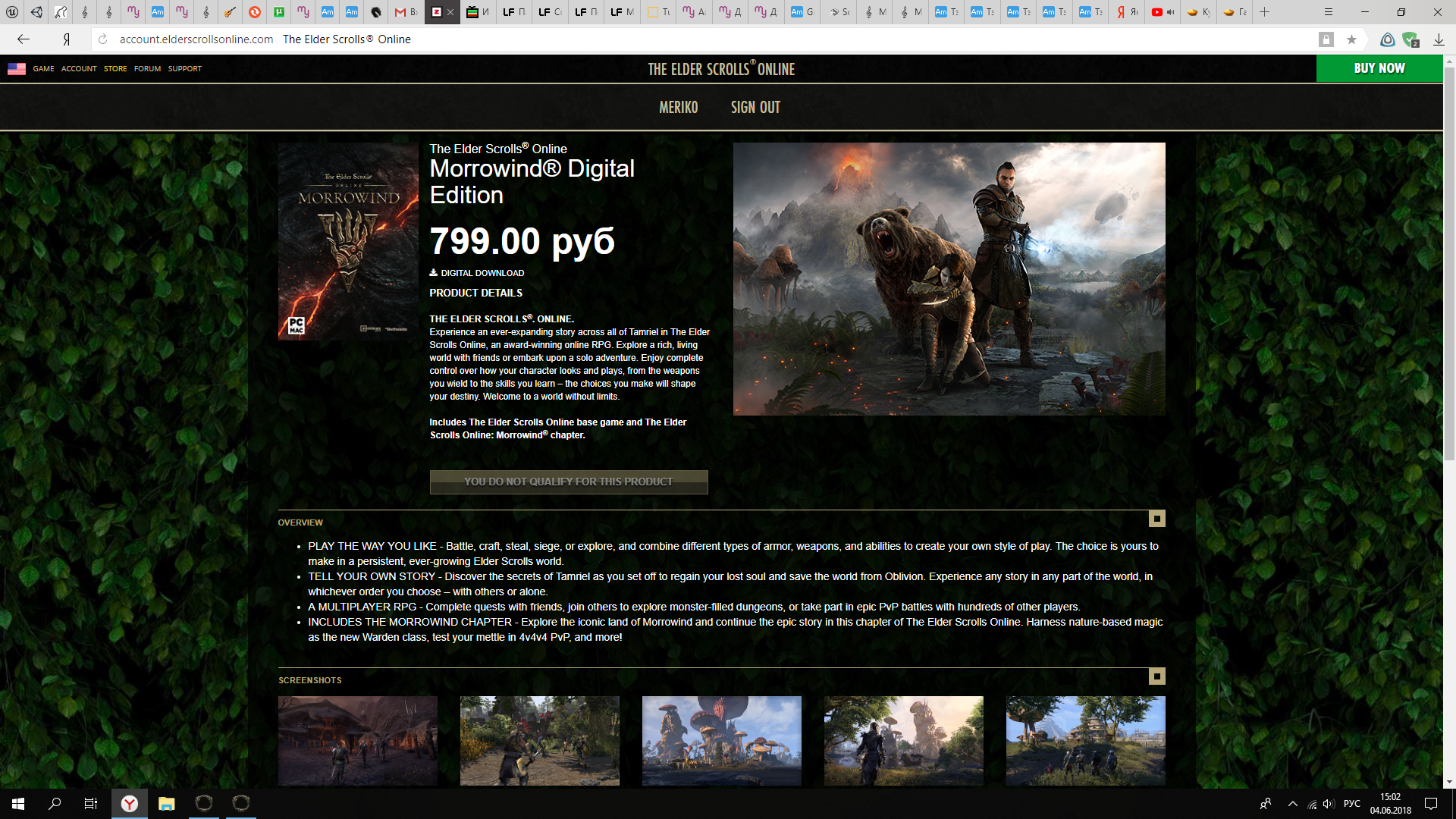Collapse the Overview section toggle
Viewport: 1456px width, 819px height.
click(x=1156, y=519)
